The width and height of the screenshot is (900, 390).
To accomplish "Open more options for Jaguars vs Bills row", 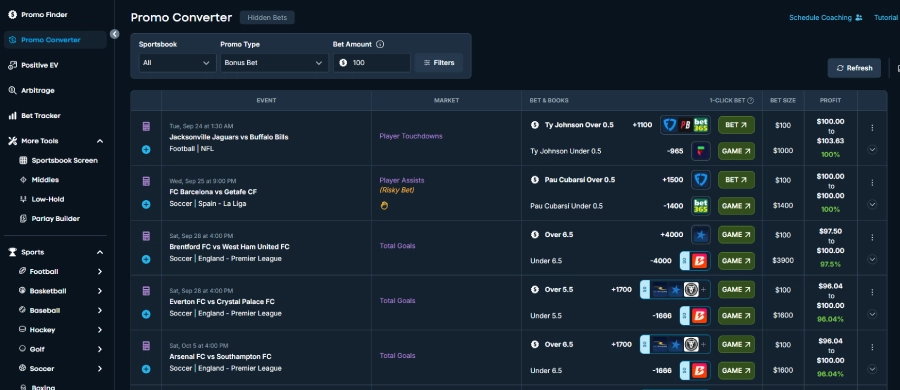I will (872, 128).
